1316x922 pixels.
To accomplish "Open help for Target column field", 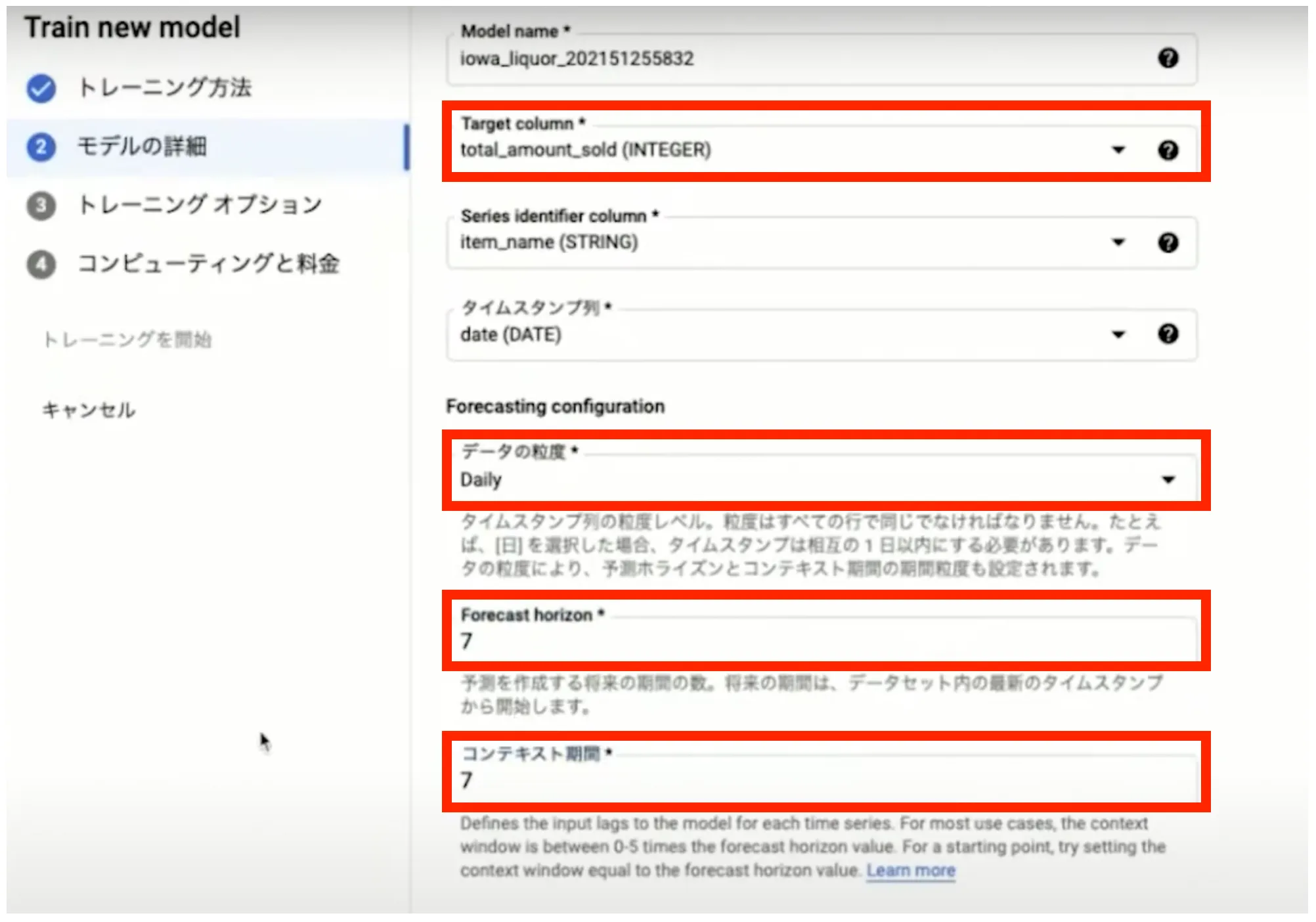I will point(1168,150).
